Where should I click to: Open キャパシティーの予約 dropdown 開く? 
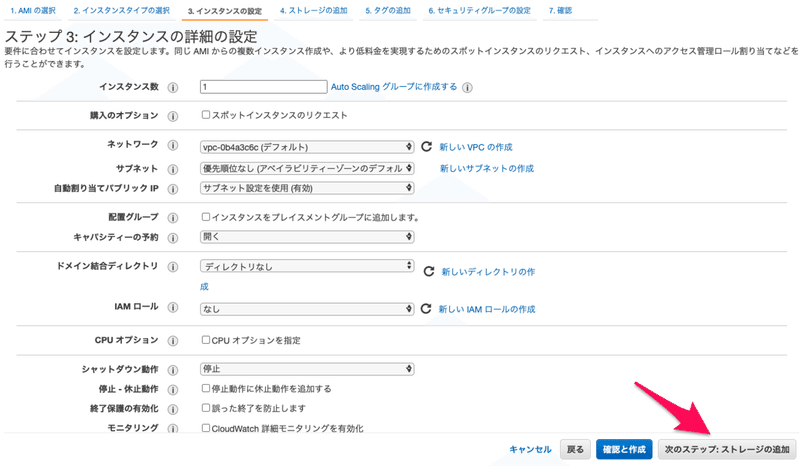(307, 237)
